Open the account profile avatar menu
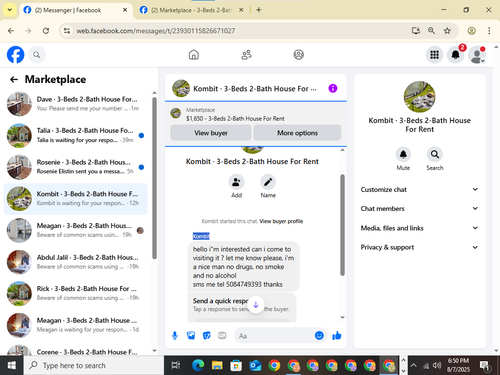This screenshot has height=375, width=500. pyautogui.click(x=477, y=55)
